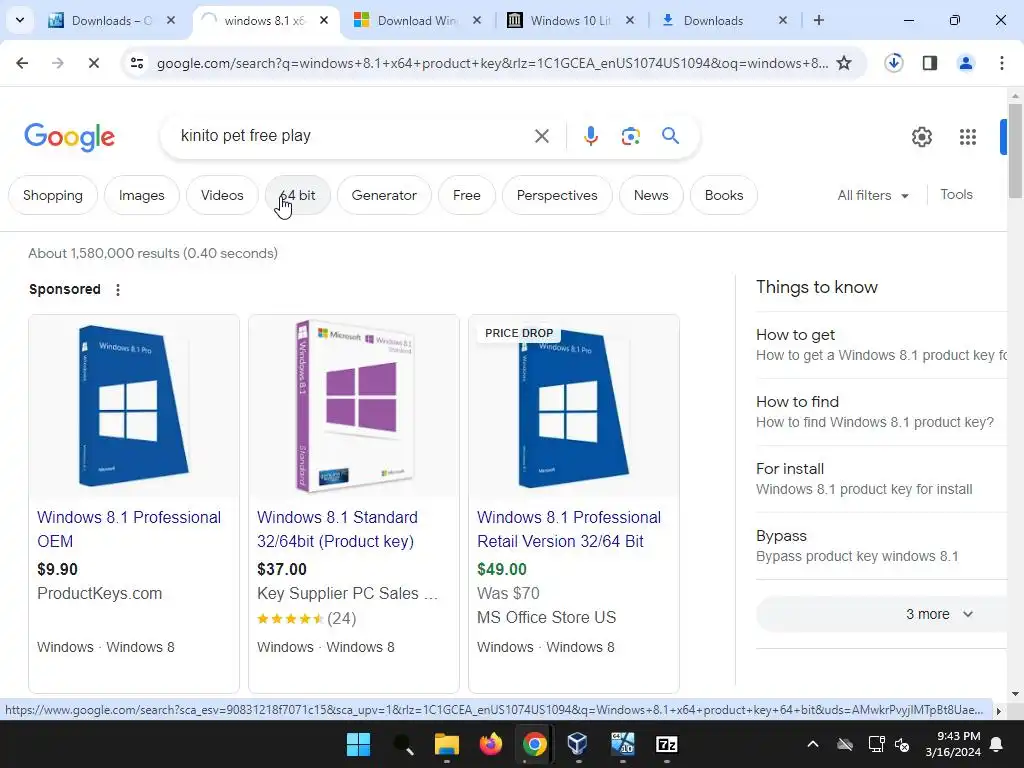The height and width of the screenshot is (768, 1024).
Task: Open the side panel icon
Action: [930, 63]
